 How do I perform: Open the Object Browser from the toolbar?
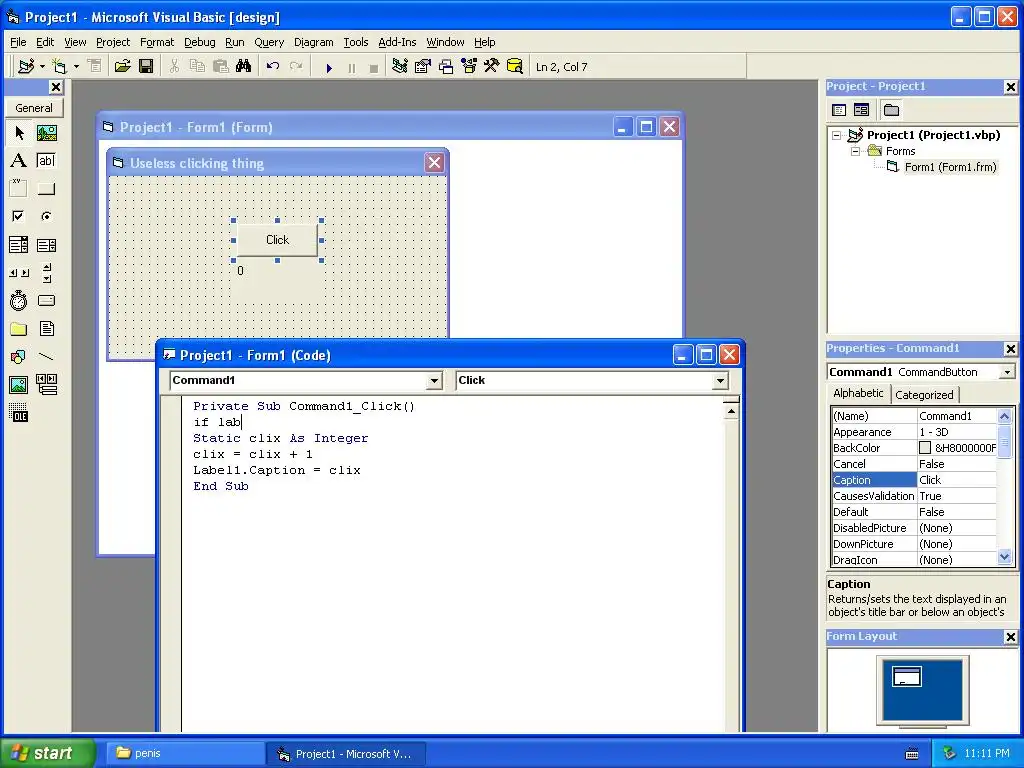tap(469, 66)
